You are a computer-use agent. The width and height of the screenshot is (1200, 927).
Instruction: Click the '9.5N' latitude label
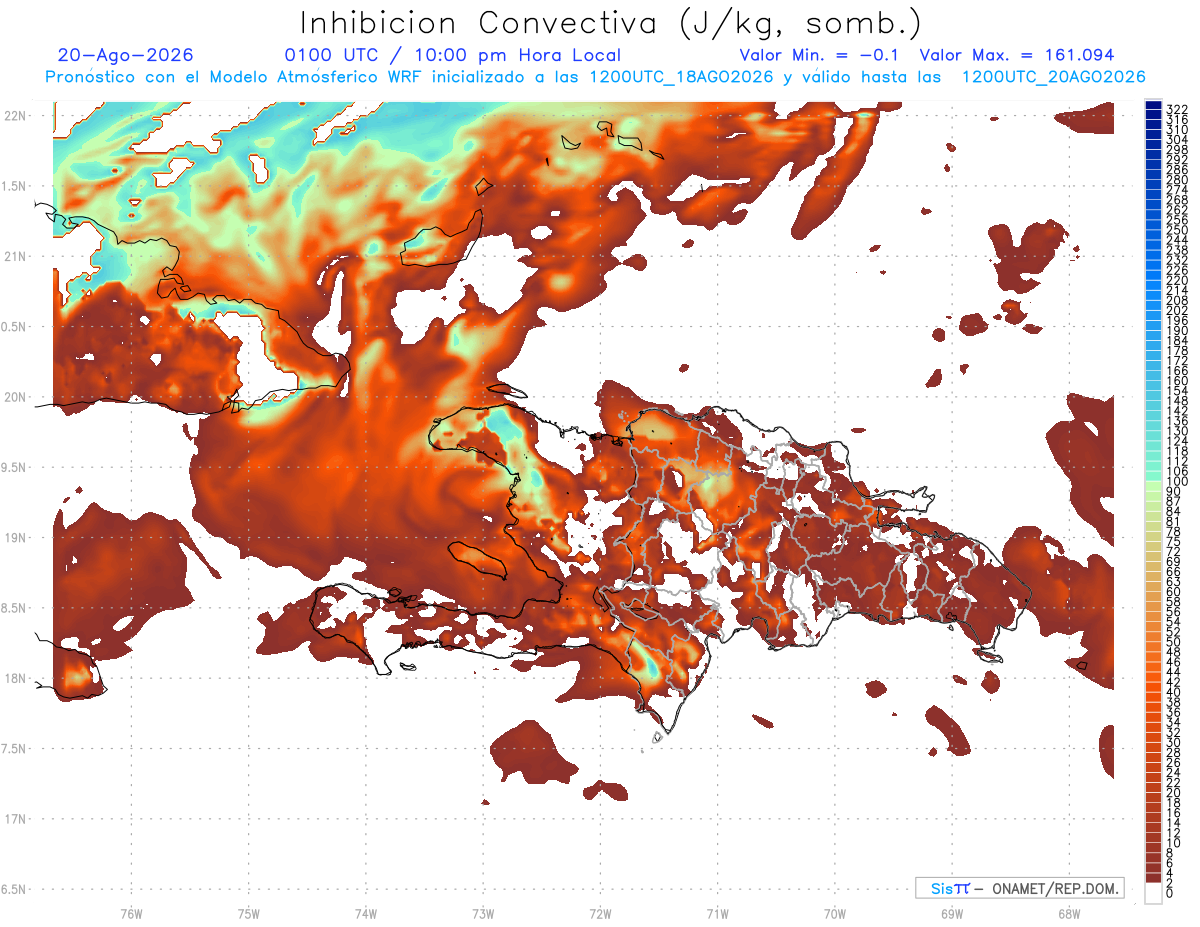pos(14,467)
